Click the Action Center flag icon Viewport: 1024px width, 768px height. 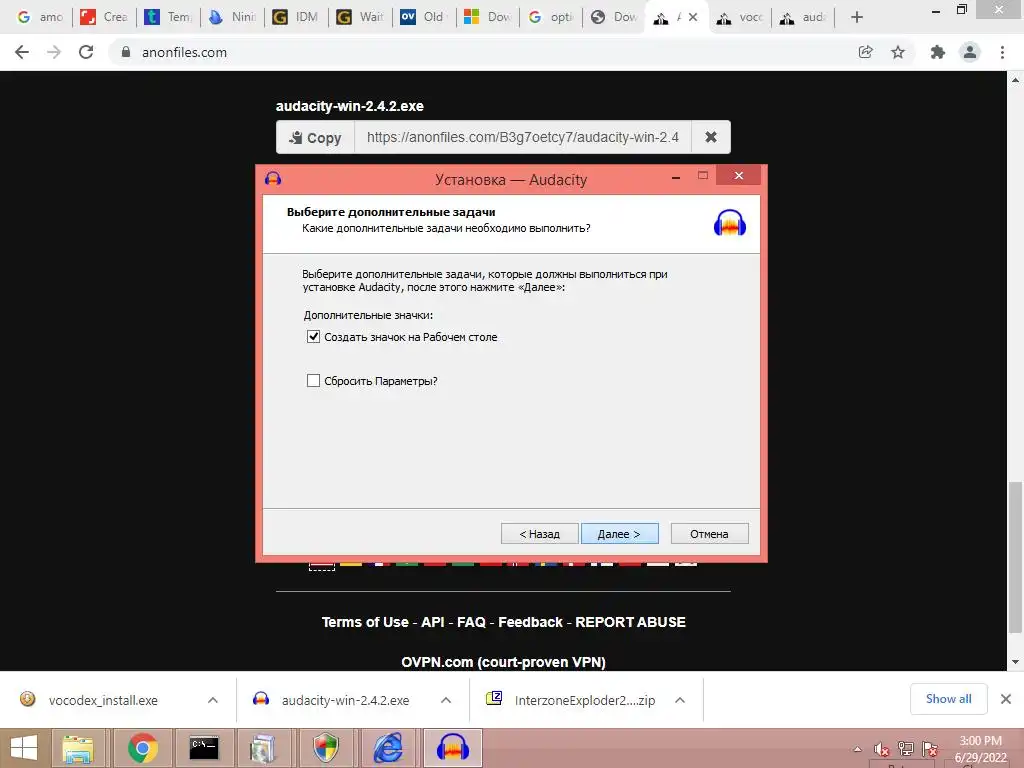point(929,749)
